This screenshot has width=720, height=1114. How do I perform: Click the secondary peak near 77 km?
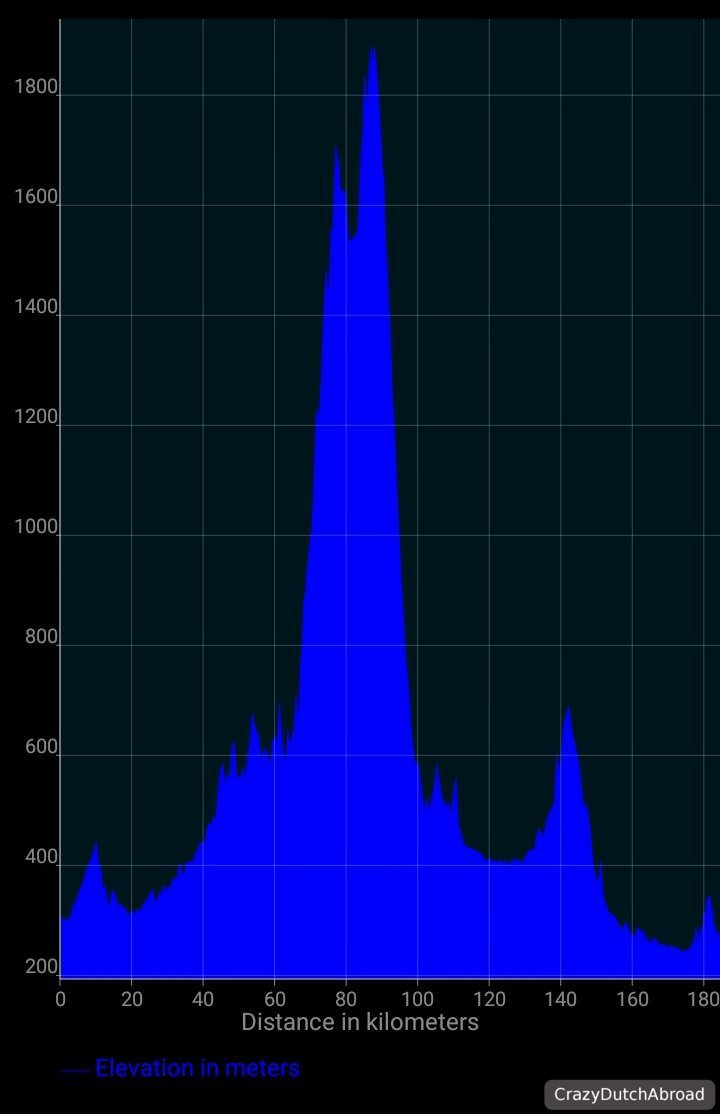click(x=336, y=149)
